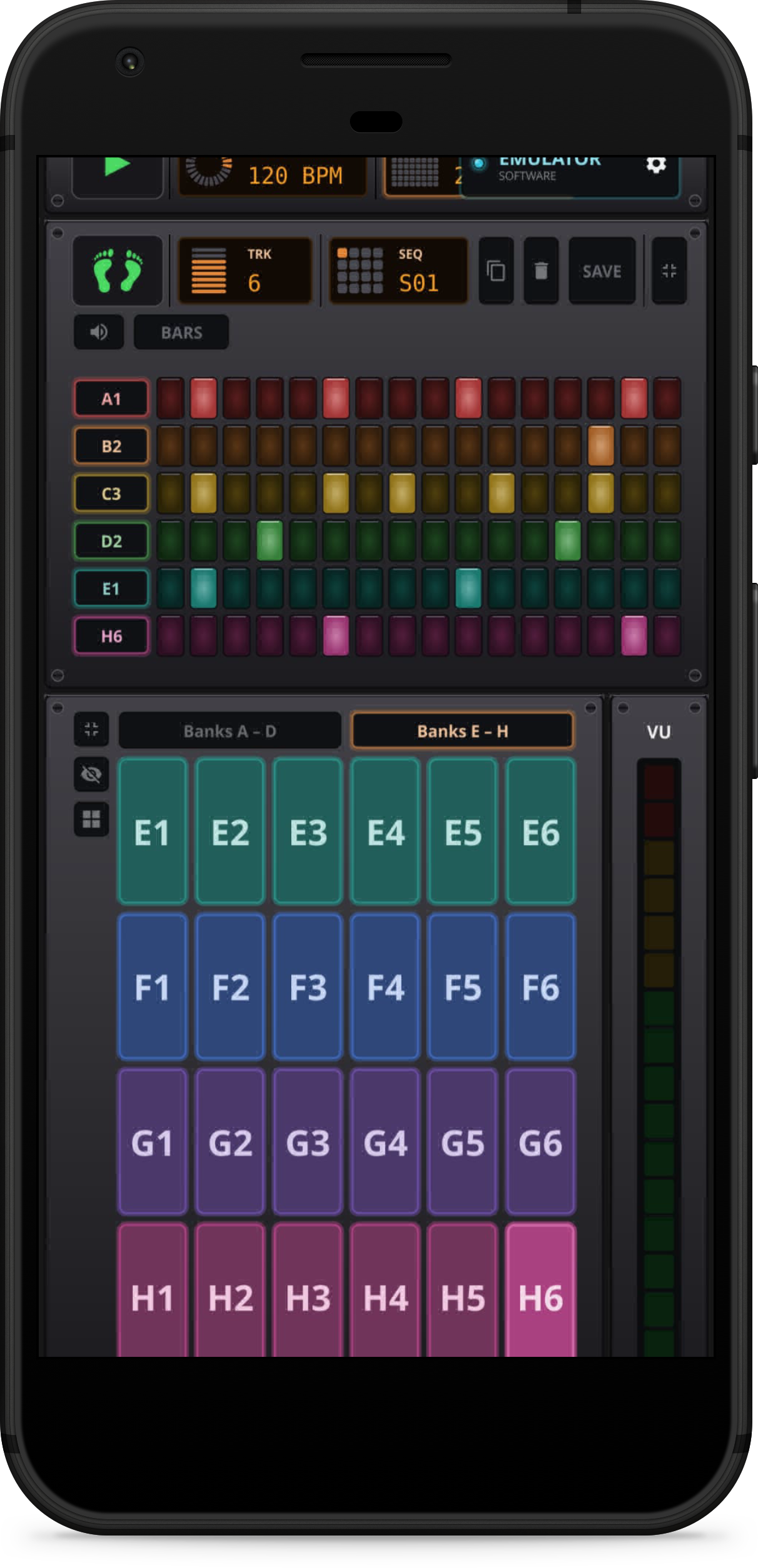The width and height of the screenshot is (758, 1568).
Task: Open the TRK 6 track selector
Action: [x=246, y=270]
